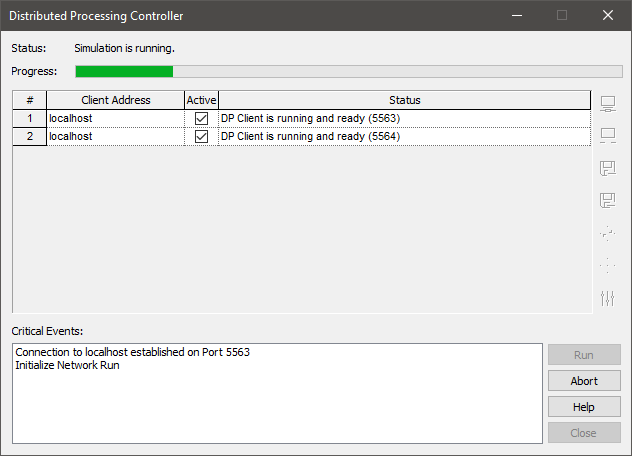632x456 pixels.
Task: Click the greyed-out Run button
Action: pos(584,355)
